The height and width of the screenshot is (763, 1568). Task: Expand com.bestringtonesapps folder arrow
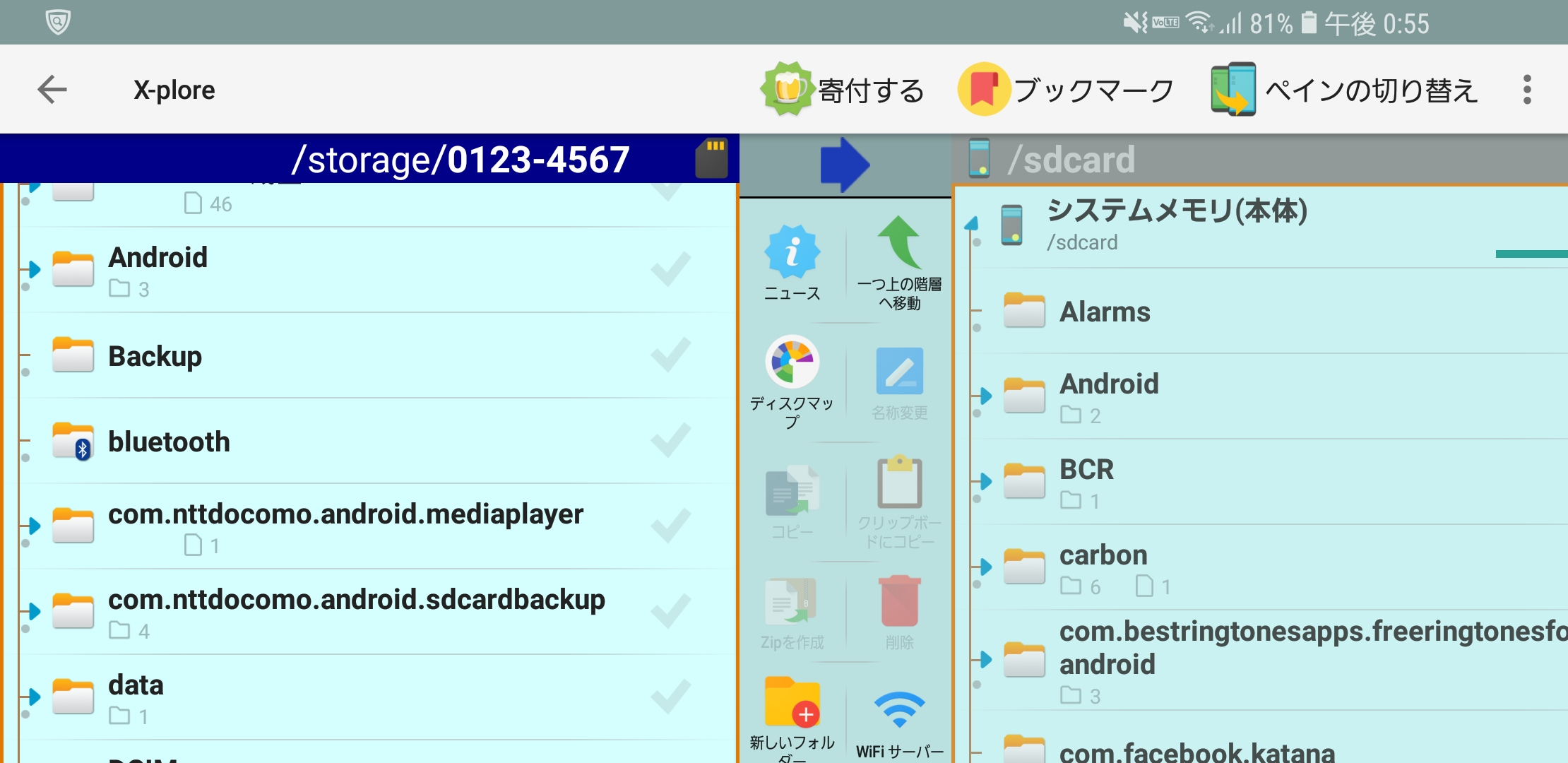986,660
